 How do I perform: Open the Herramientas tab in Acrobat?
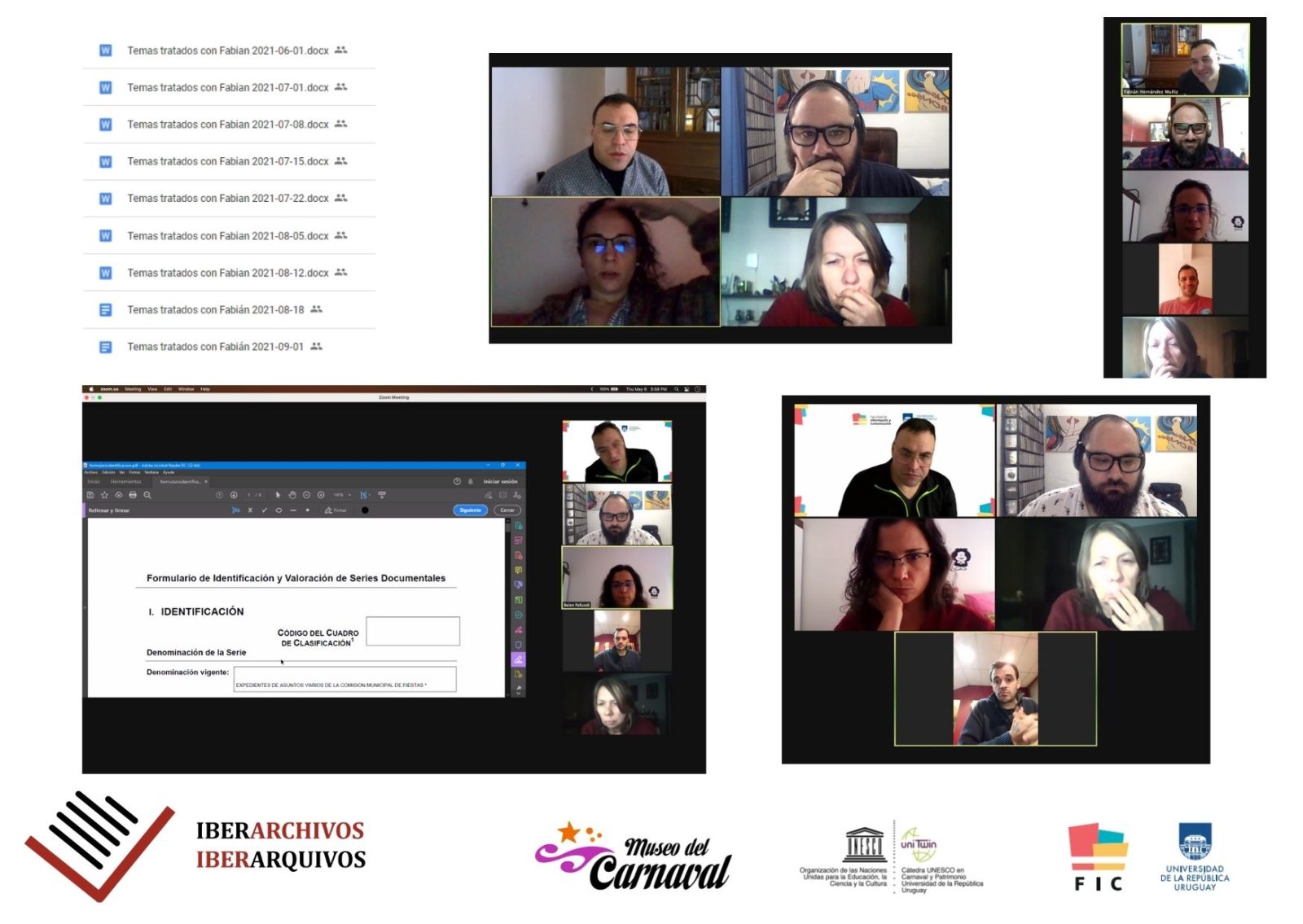tap(126, 482)
